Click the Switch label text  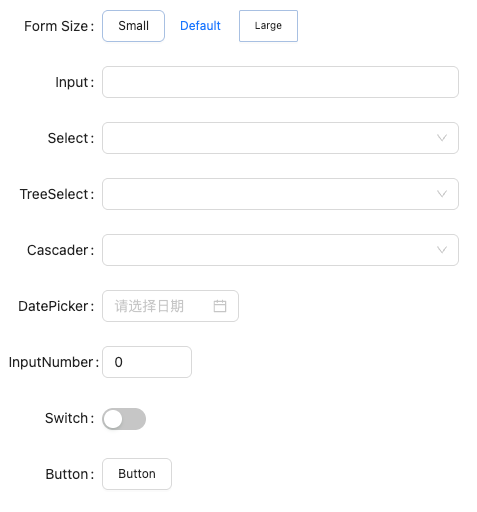tap(66, 418)
